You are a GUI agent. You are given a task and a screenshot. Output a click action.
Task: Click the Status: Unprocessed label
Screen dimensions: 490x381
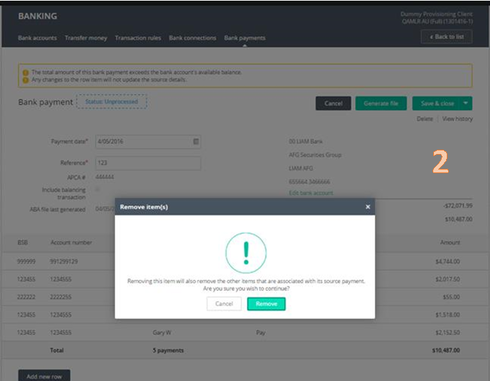coord(112,102)
